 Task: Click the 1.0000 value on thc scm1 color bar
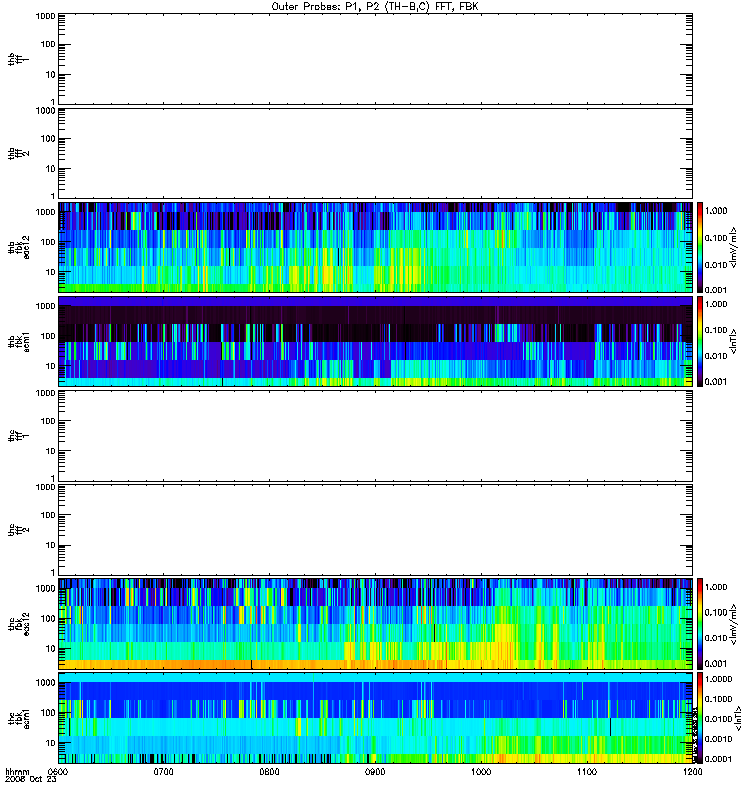718,679
